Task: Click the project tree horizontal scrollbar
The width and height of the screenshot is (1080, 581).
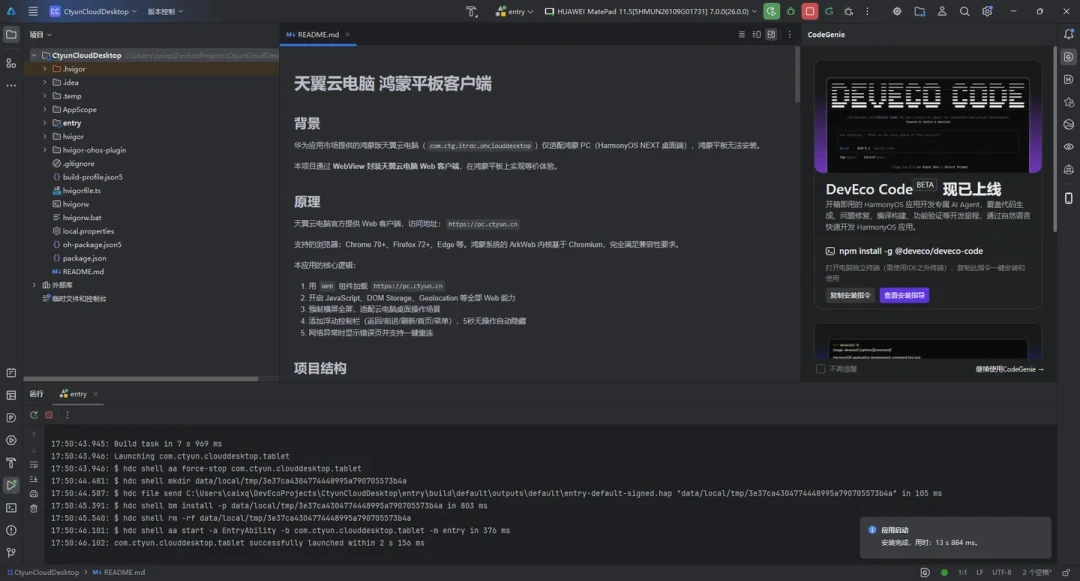Action: (141, 379)
